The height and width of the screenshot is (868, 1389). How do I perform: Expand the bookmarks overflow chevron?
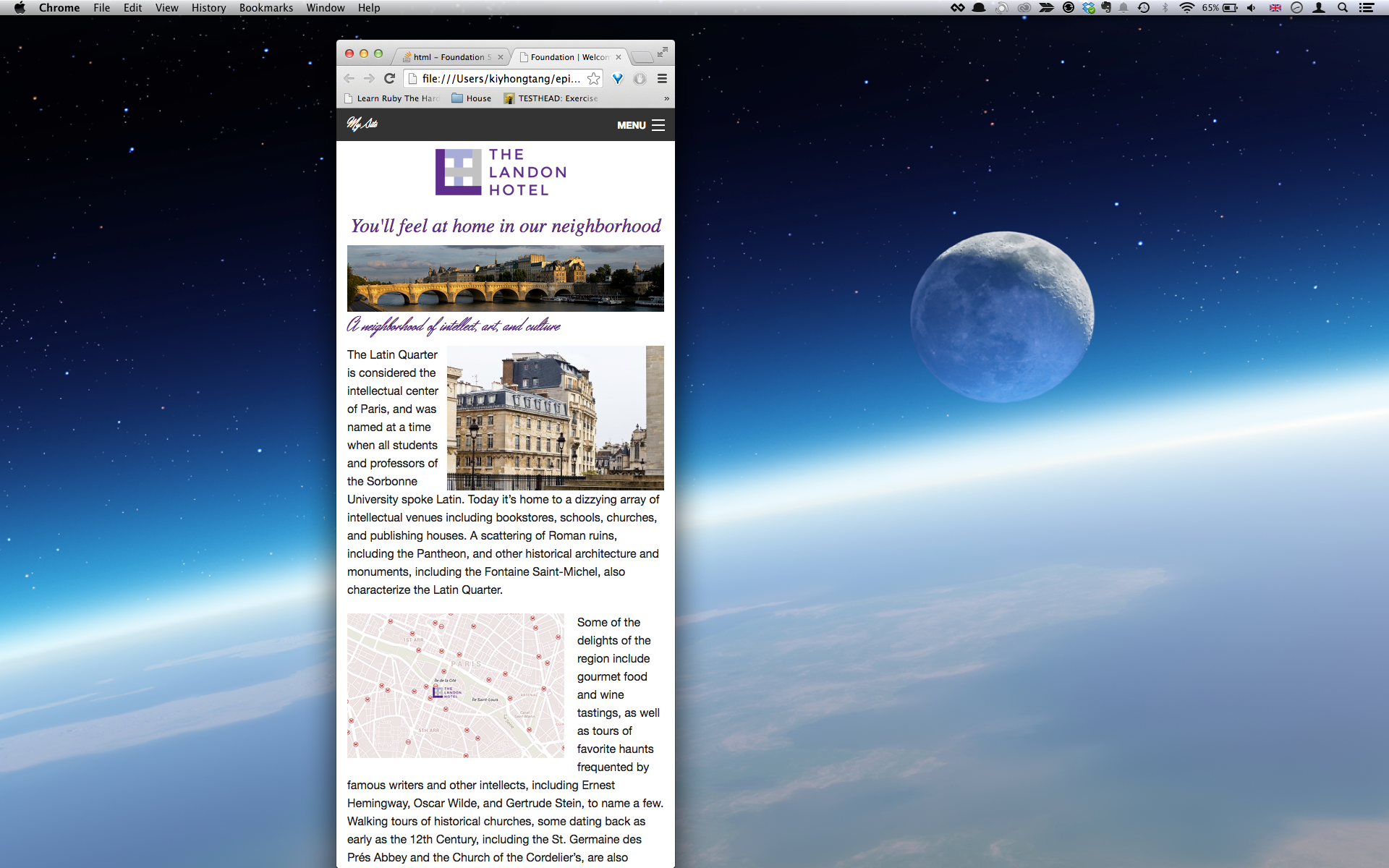pos(666,98)
